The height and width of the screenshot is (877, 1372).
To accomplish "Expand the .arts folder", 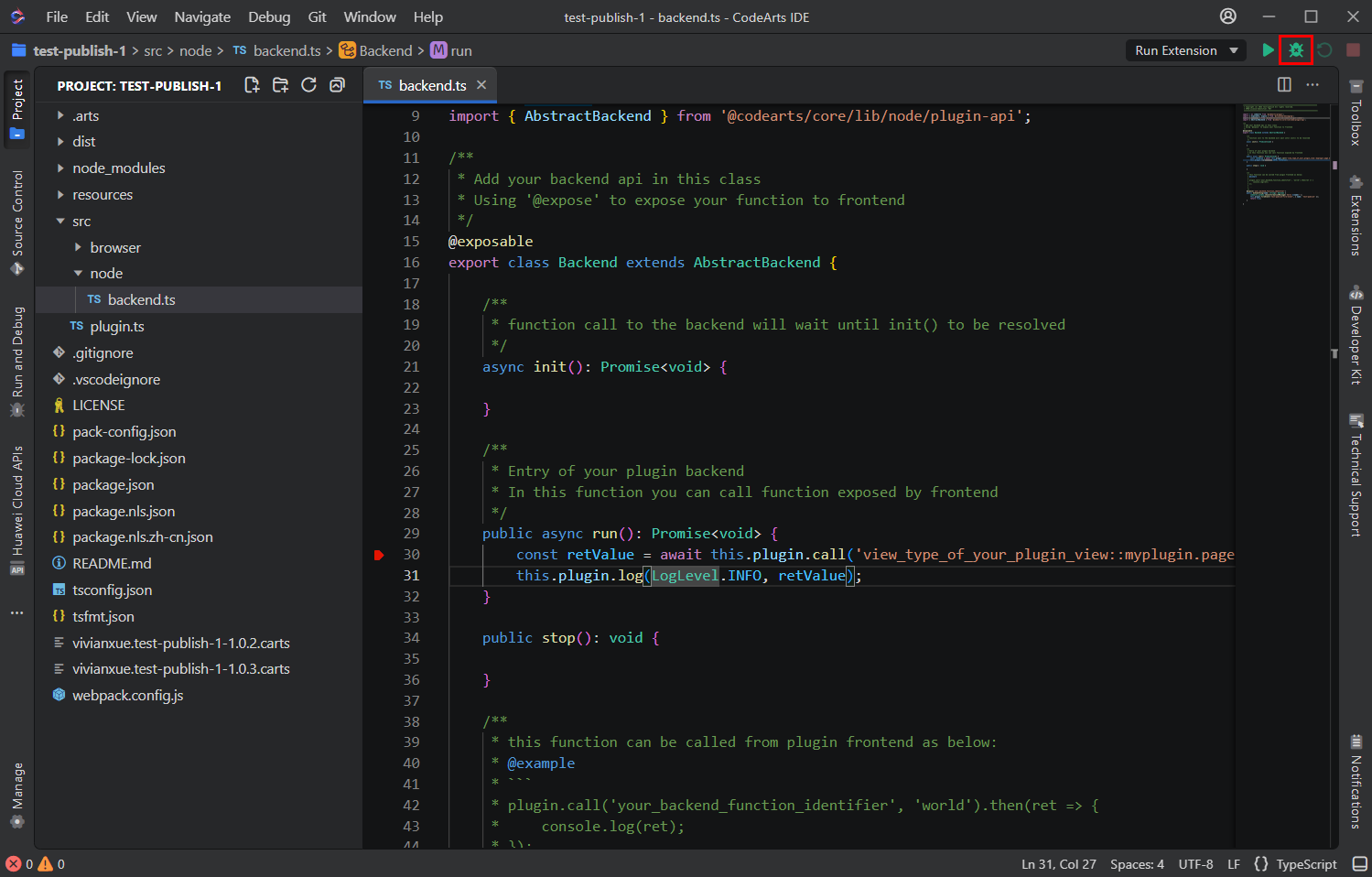I will [60, 115].
